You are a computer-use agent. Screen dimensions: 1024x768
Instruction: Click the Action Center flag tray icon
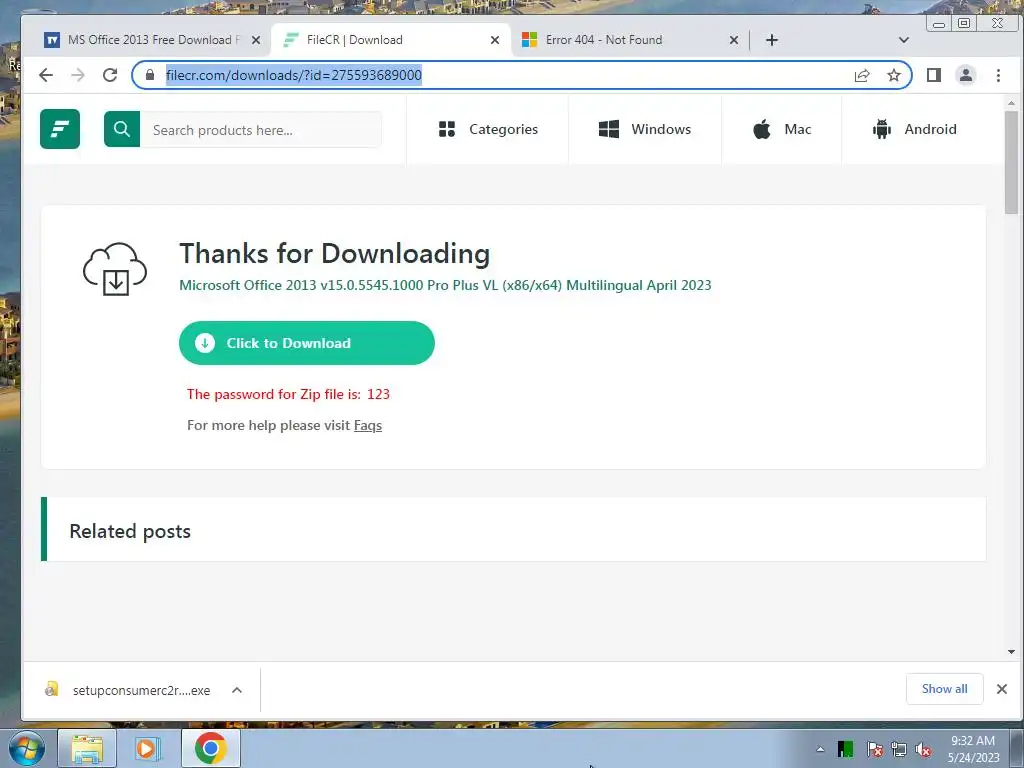(x=874, y=749)
